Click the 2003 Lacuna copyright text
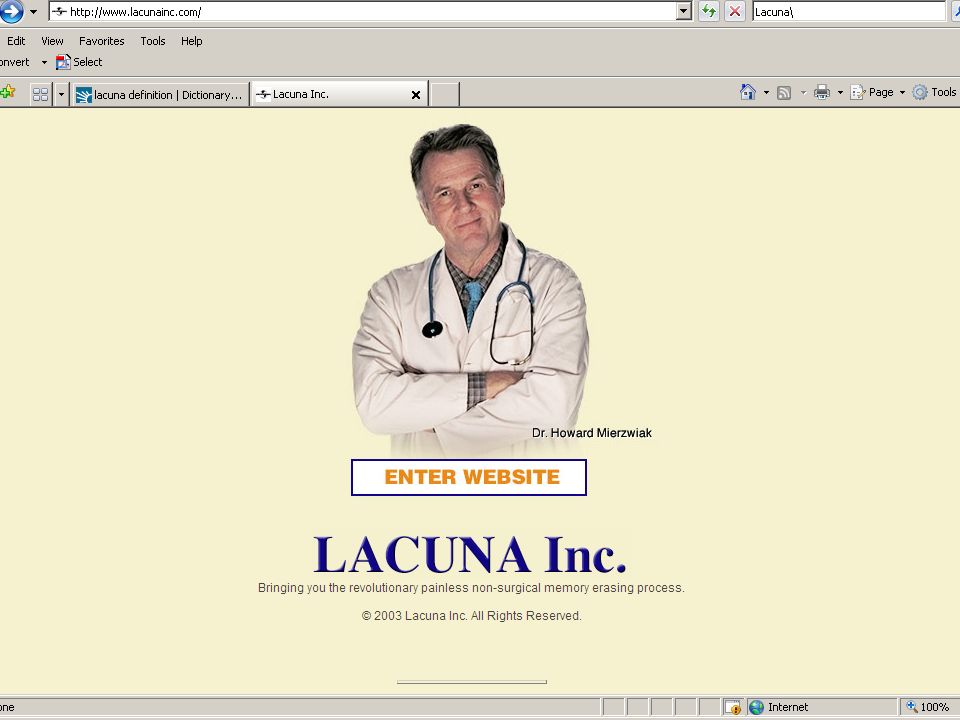 (x=471, y=616)
